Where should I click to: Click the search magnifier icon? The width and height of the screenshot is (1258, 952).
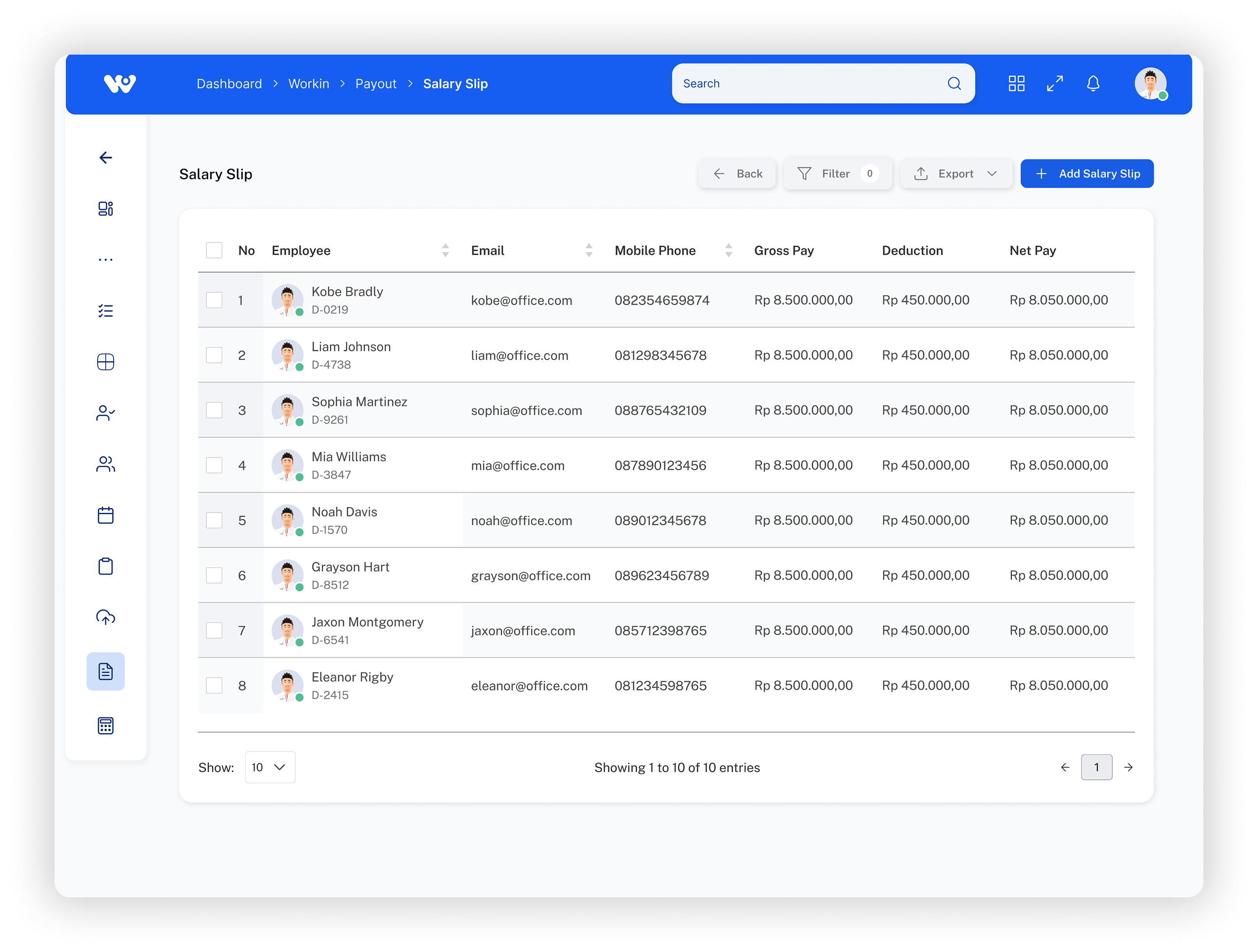pyautogui.click(x=954, y=83)
